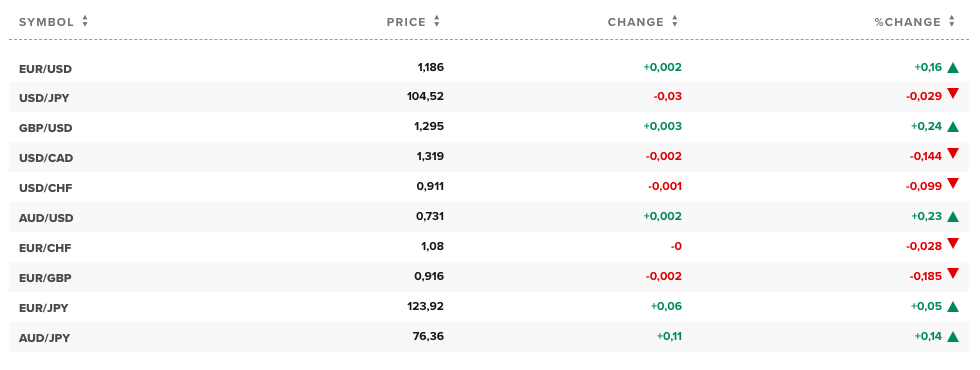Sort table by SYMBOL column arrows
The width and height of the screenshot is (980, 370).
point(85,21)
